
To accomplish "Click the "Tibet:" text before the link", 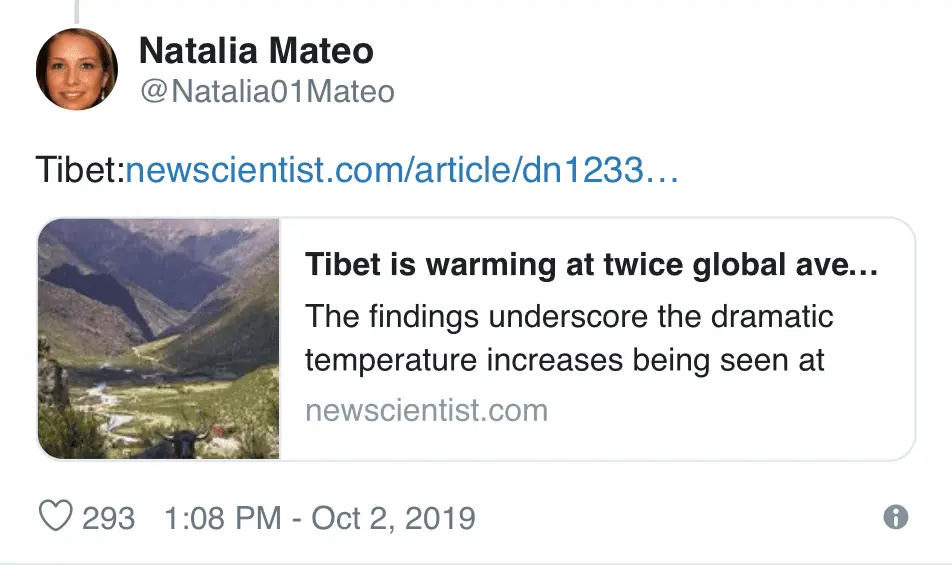I will (79, 170).
